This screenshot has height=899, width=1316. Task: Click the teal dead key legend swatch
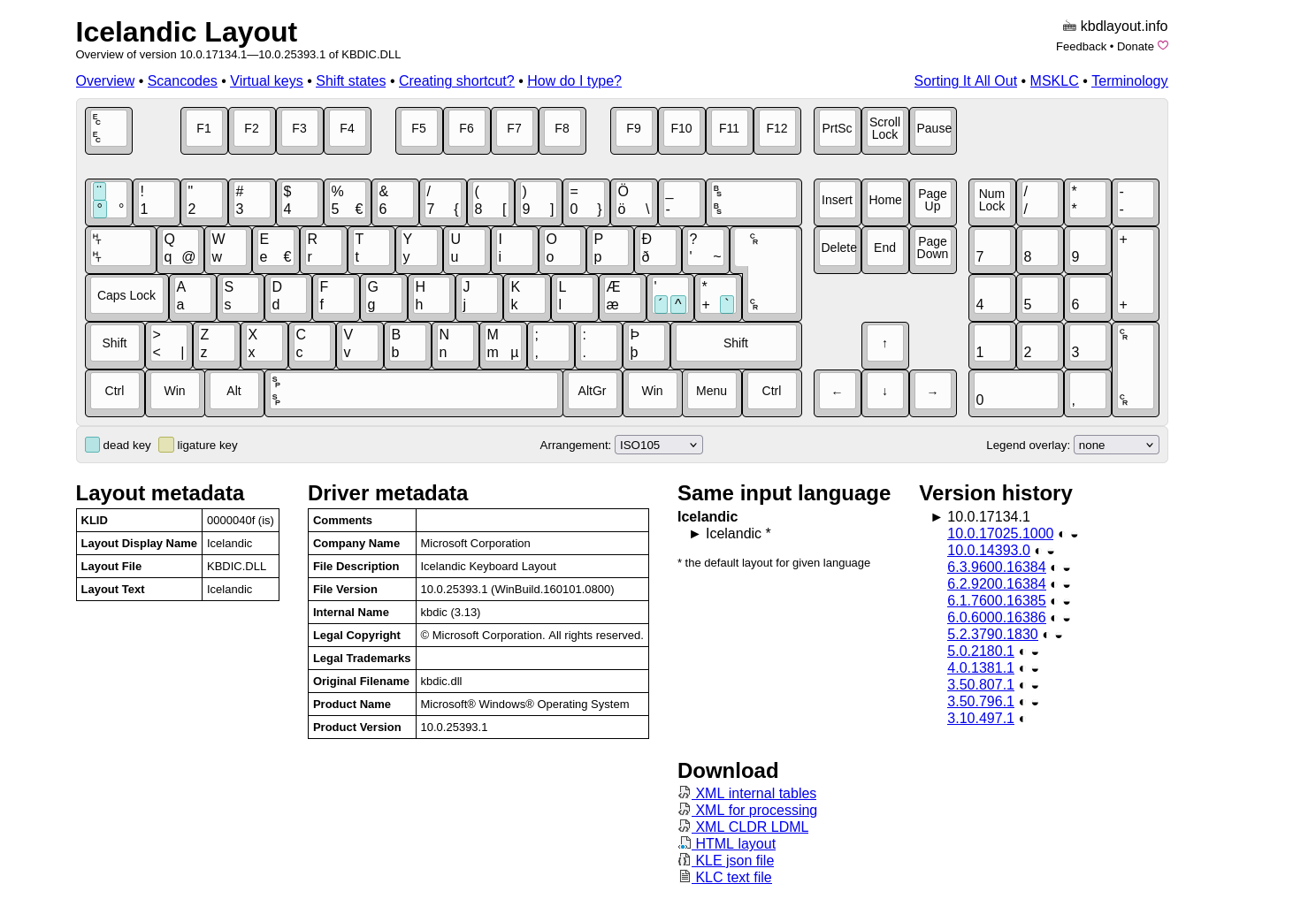coord(92,445)
